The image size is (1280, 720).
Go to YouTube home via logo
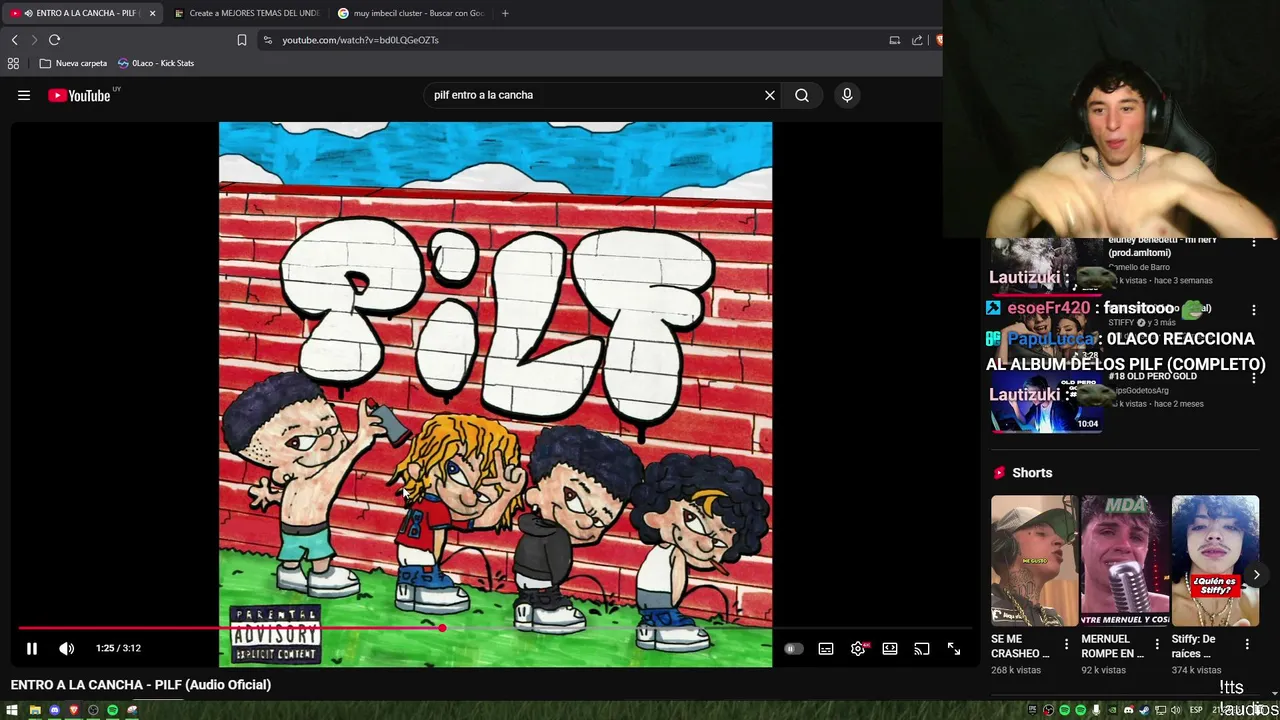79,95
